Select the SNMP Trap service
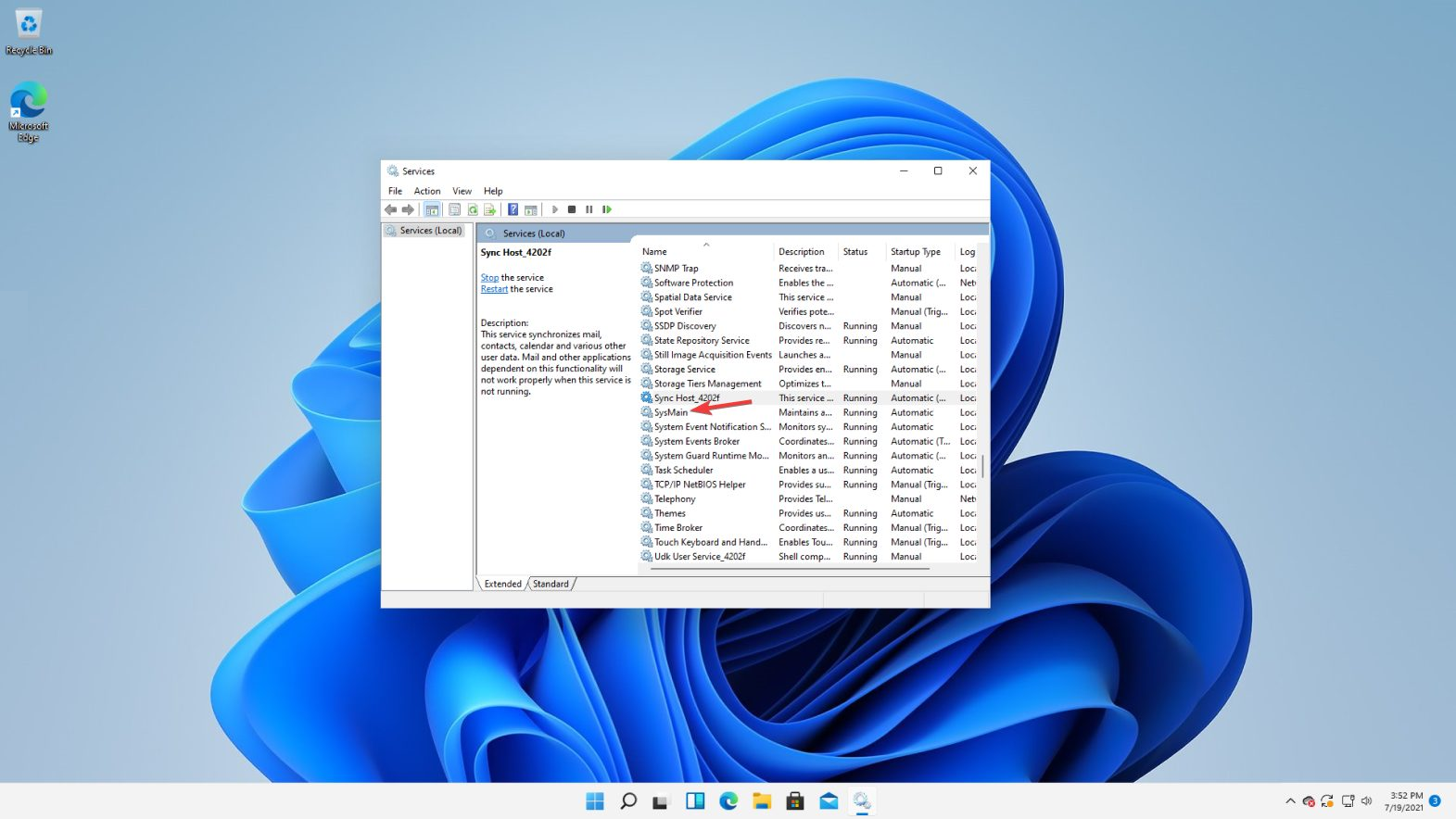1456x819 pixels. click(807, 269)
